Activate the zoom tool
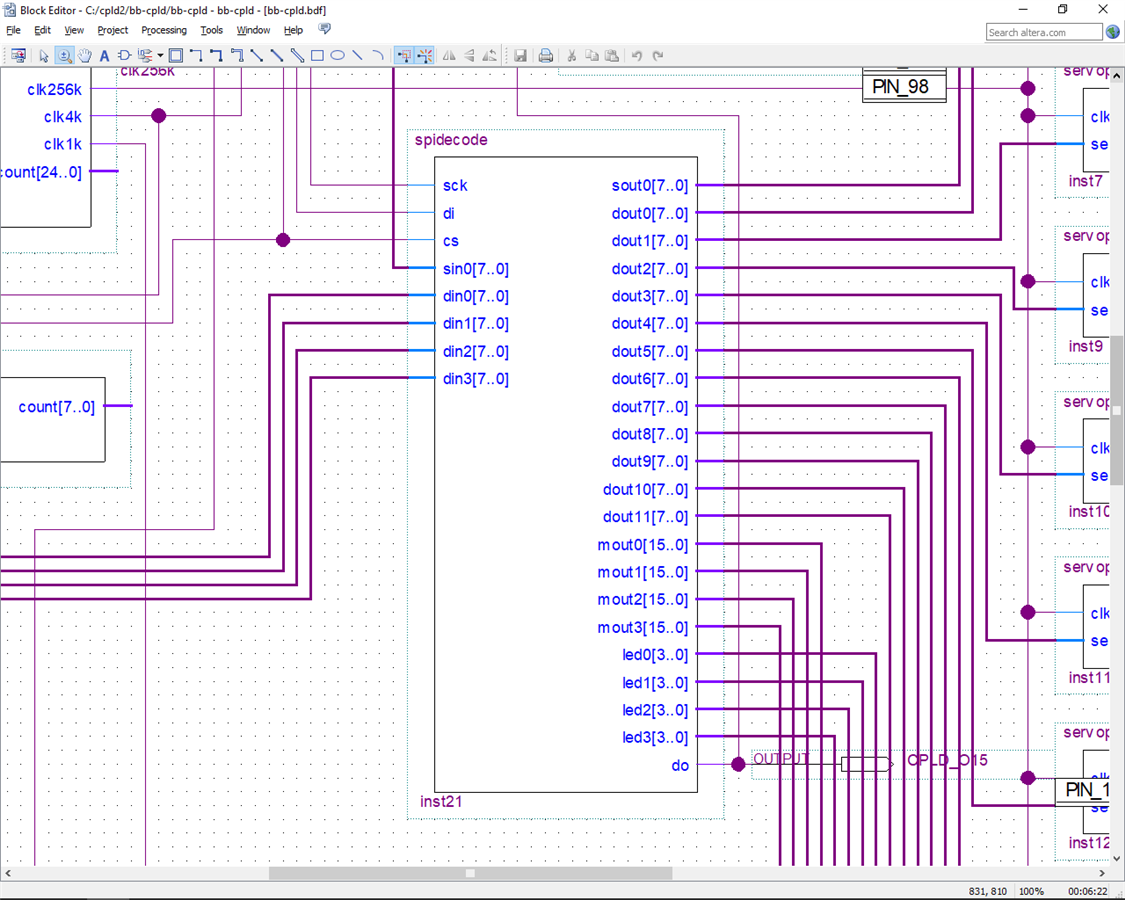The width and height of the screenshot is (1125, 900). pos(64,56)
